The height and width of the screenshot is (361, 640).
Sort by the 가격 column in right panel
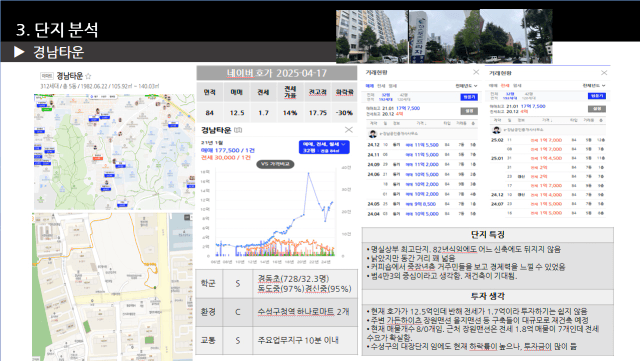pos(547,120)
